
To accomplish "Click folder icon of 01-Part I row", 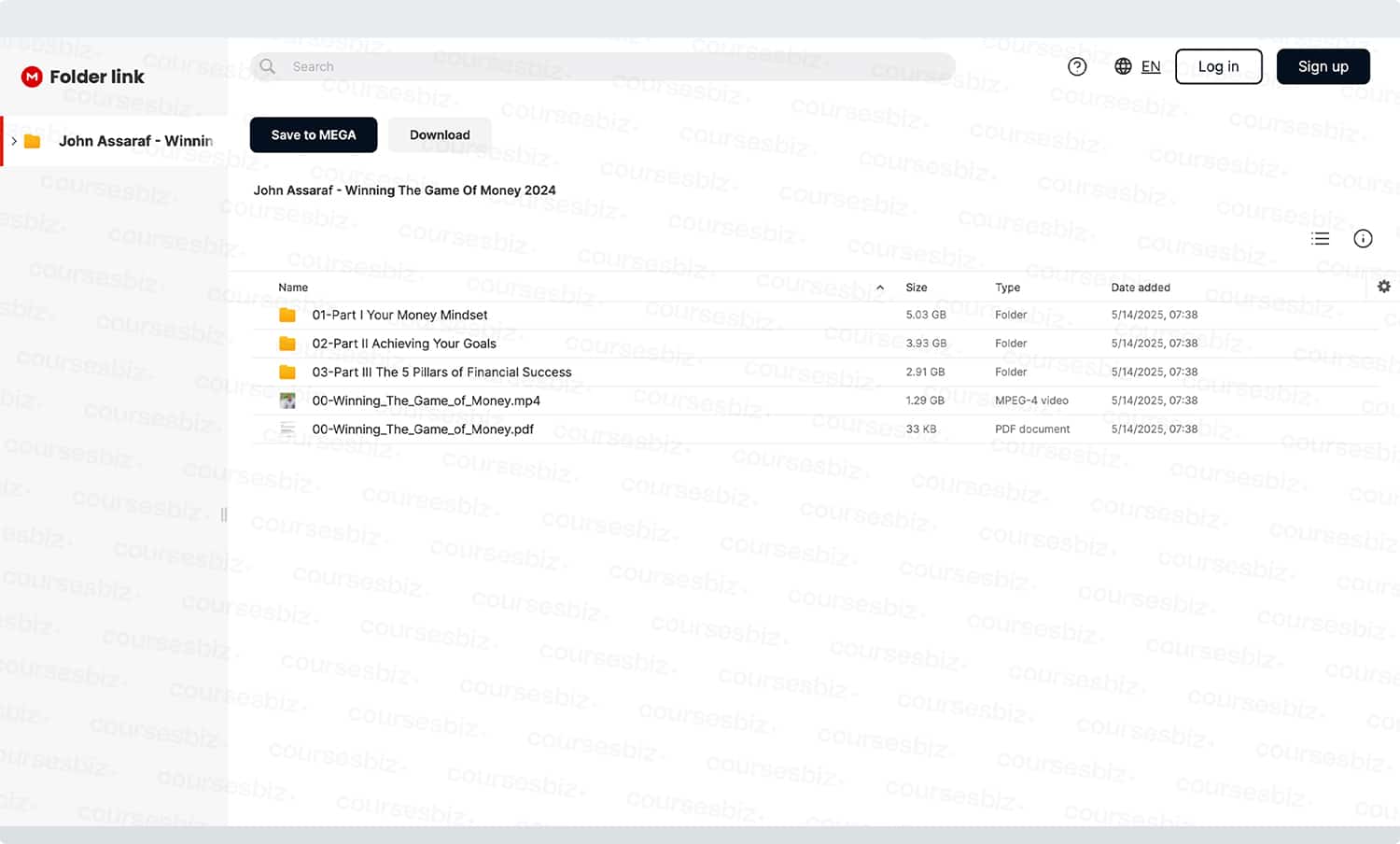I will click(x=287, y=316).
